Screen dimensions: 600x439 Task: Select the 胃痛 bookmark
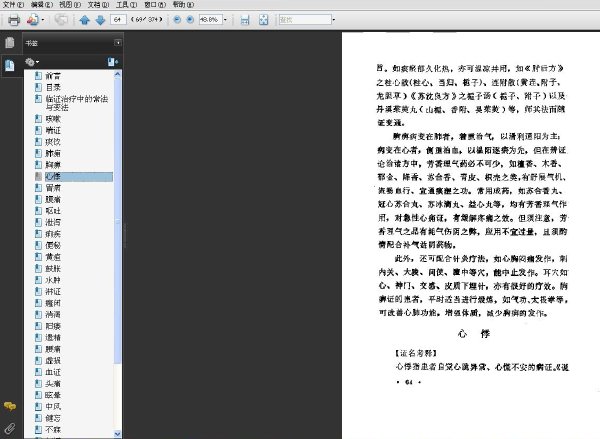point(53,188)
